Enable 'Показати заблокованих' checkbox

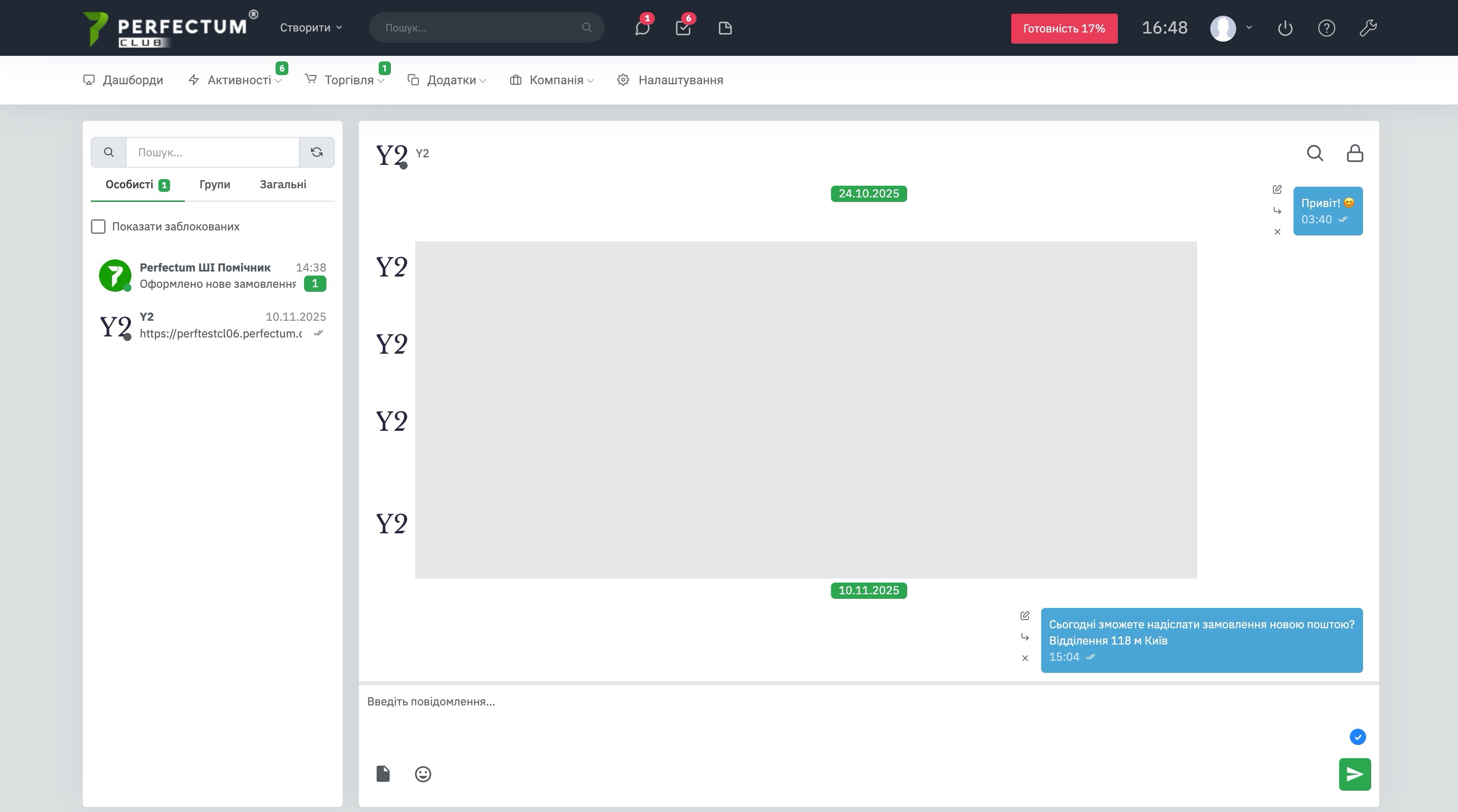click(x=98, y=226)
